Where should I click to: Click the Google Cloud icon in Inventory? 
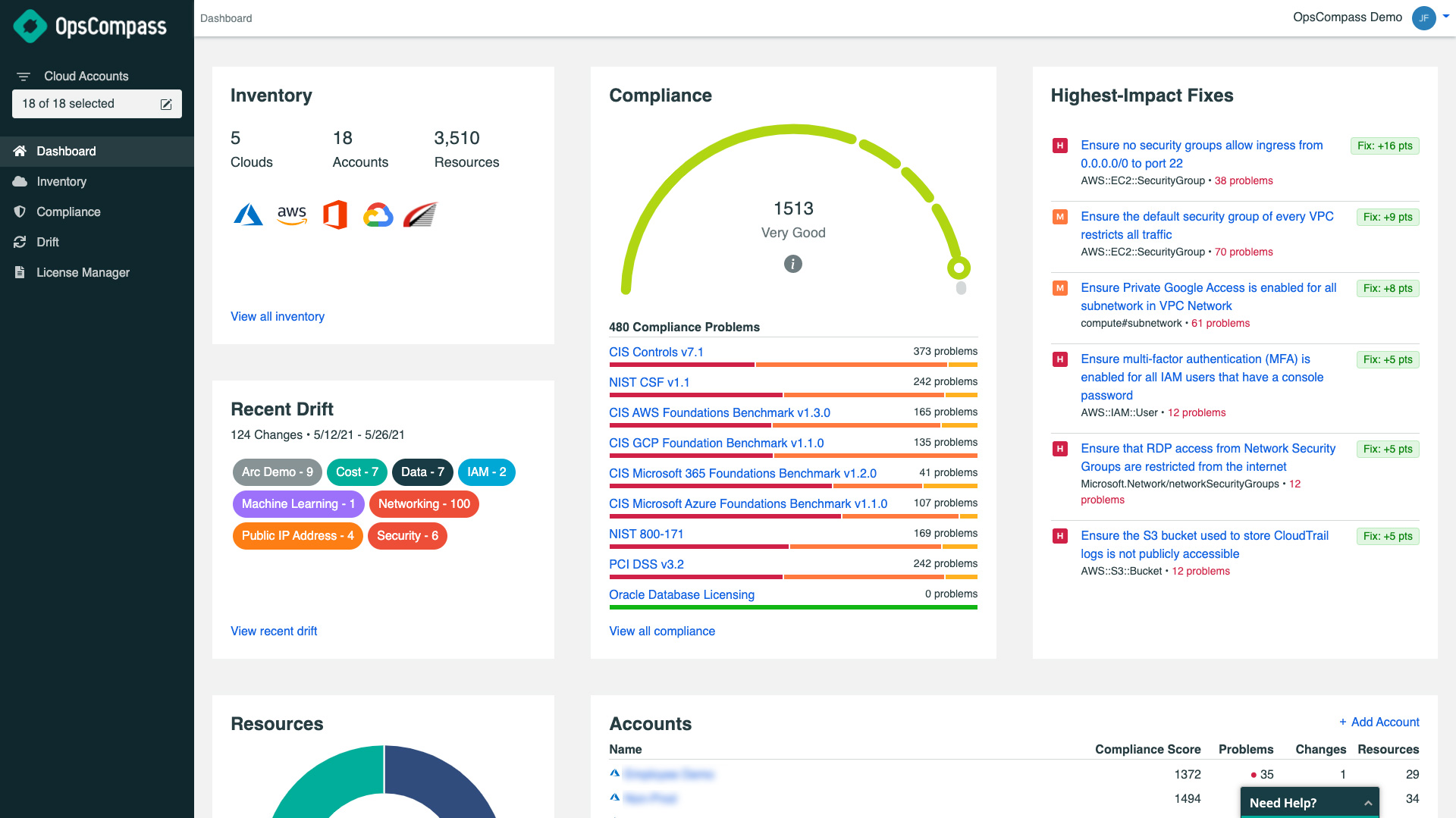pyautogui.click(x=378, y=215)
